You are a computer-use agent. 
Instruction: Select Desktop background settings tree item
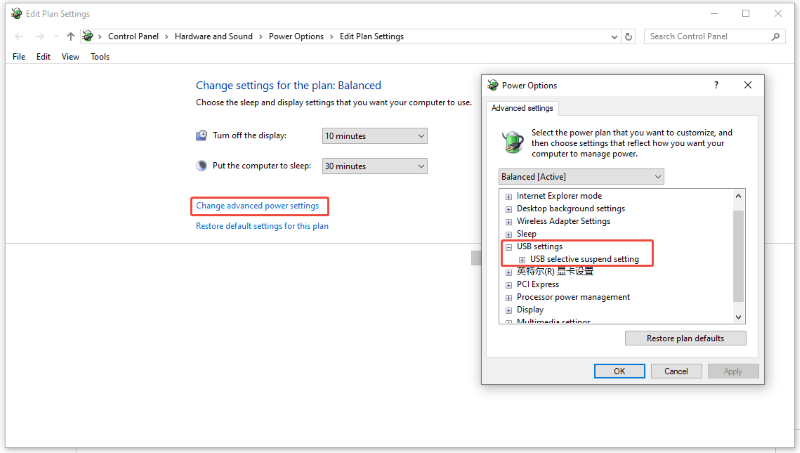570,208
